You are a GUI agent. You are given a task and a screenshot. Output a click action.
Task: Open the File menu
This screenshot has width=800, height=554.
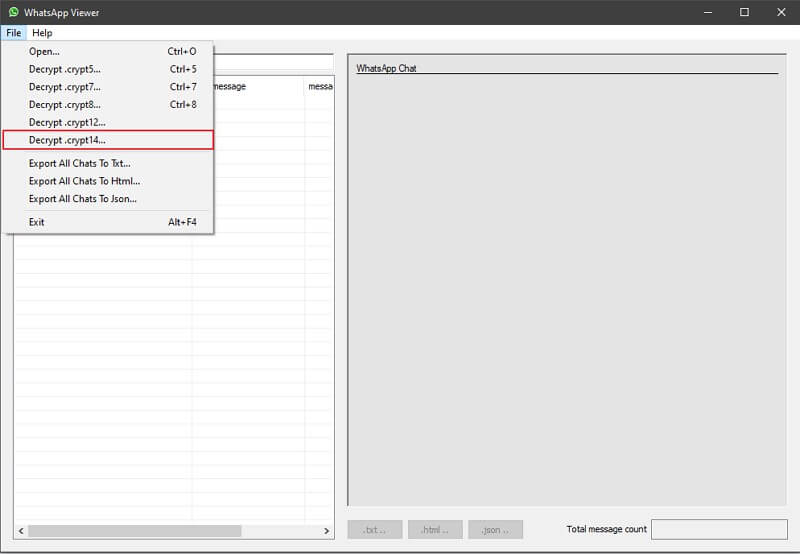(13, 33)
